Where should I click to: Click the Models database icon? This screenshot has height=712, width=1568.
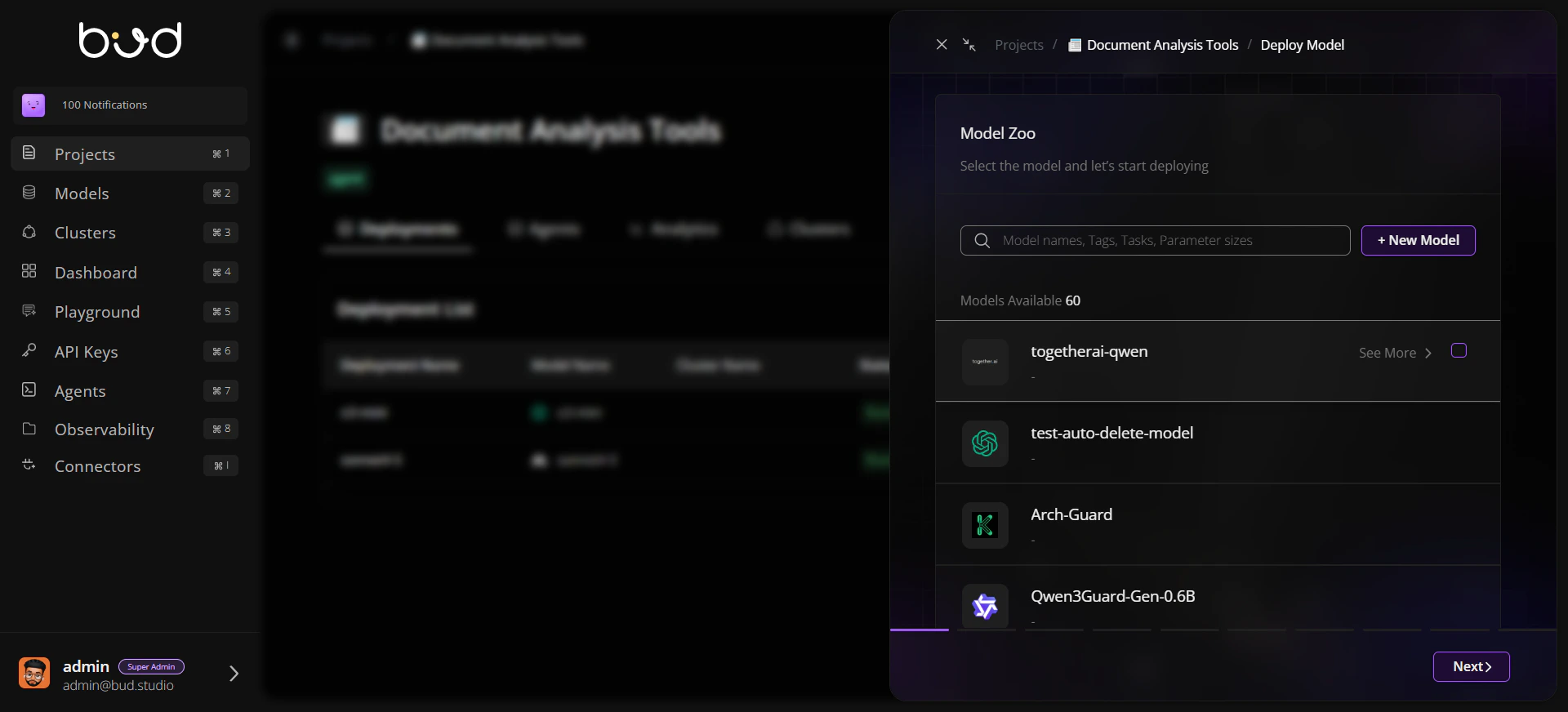pyautogui.click(x=29, y=192)
